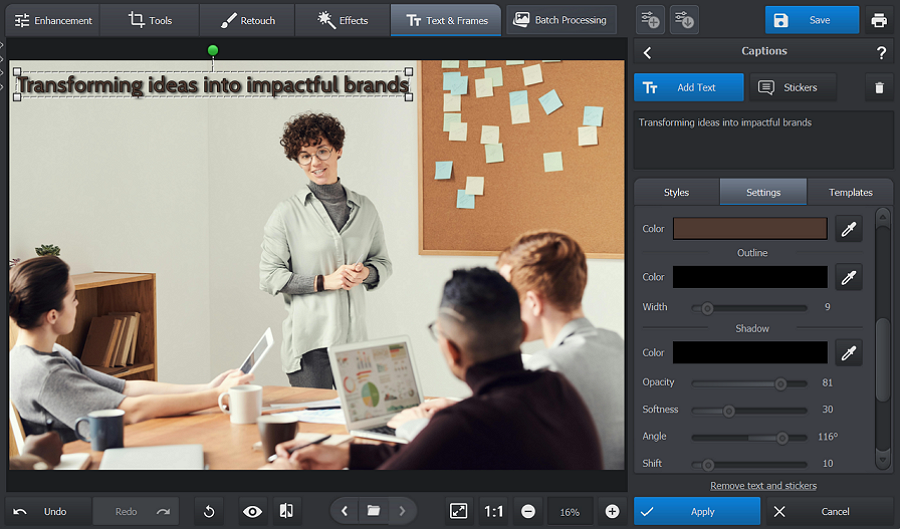Go to previous photo arrow
Image resolution: width=900 pixels, height=529 pixels.
pos(344,511)
